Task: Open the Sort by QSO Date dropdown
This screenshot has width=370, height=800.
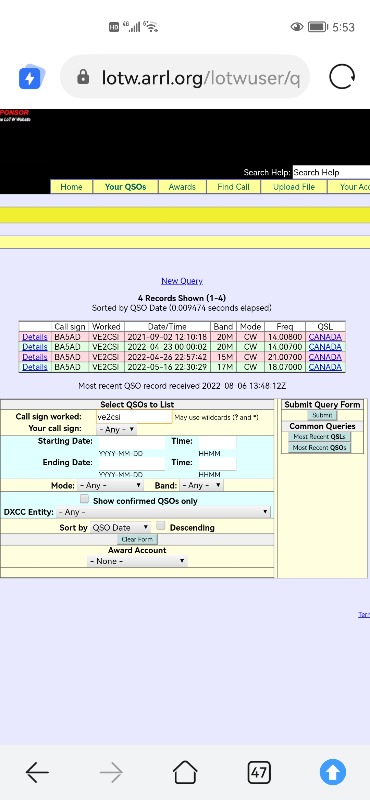Action: click(120, 528)
